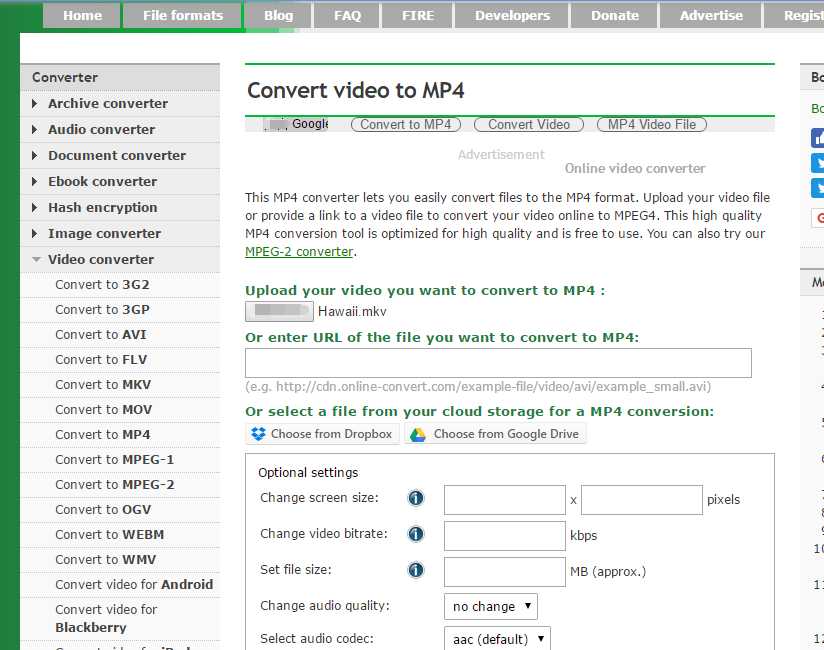Viewport: 824px width, 650px height.
Task: Open the File formats tab
Action: tap(183, 15)
